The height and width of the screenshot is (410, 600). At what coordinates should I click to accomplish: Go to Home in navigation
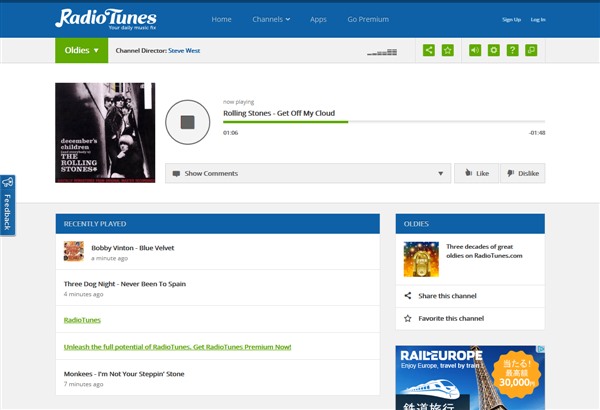221,19
